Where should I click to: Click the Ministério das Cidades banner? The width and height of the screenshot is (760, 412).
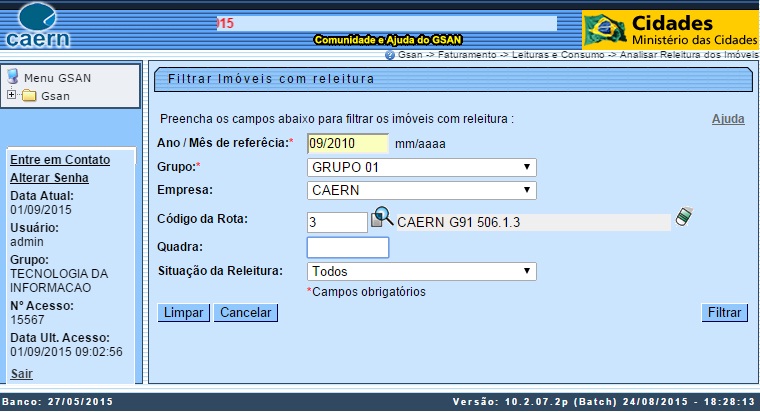click(670, 30)
